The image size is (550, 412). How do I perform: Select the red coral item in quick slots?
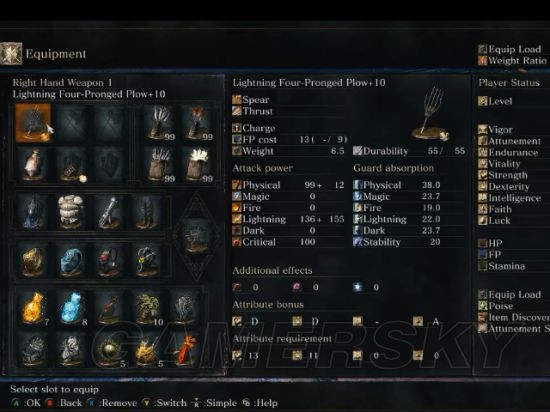tap(185, 349)
